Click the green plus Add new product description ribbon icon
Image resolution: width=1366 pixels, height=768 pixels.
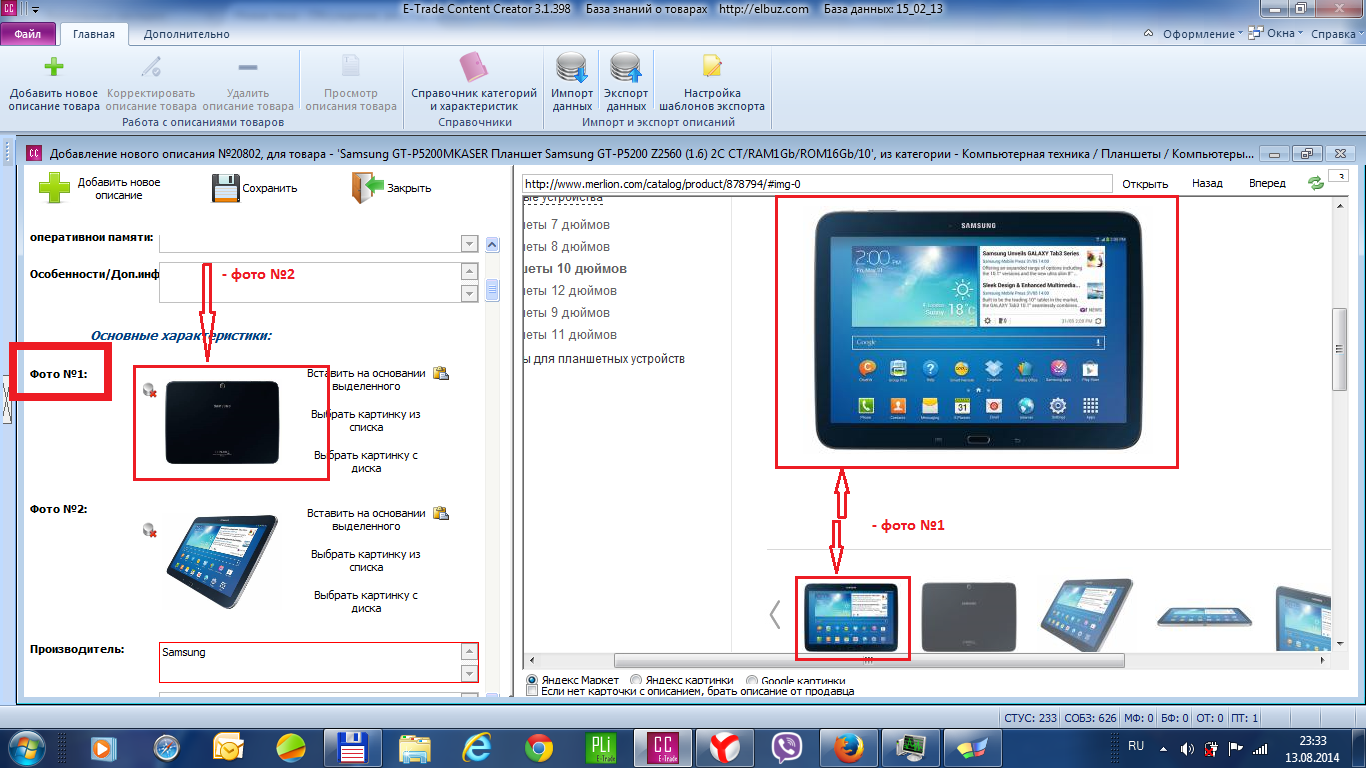point(54,68)
